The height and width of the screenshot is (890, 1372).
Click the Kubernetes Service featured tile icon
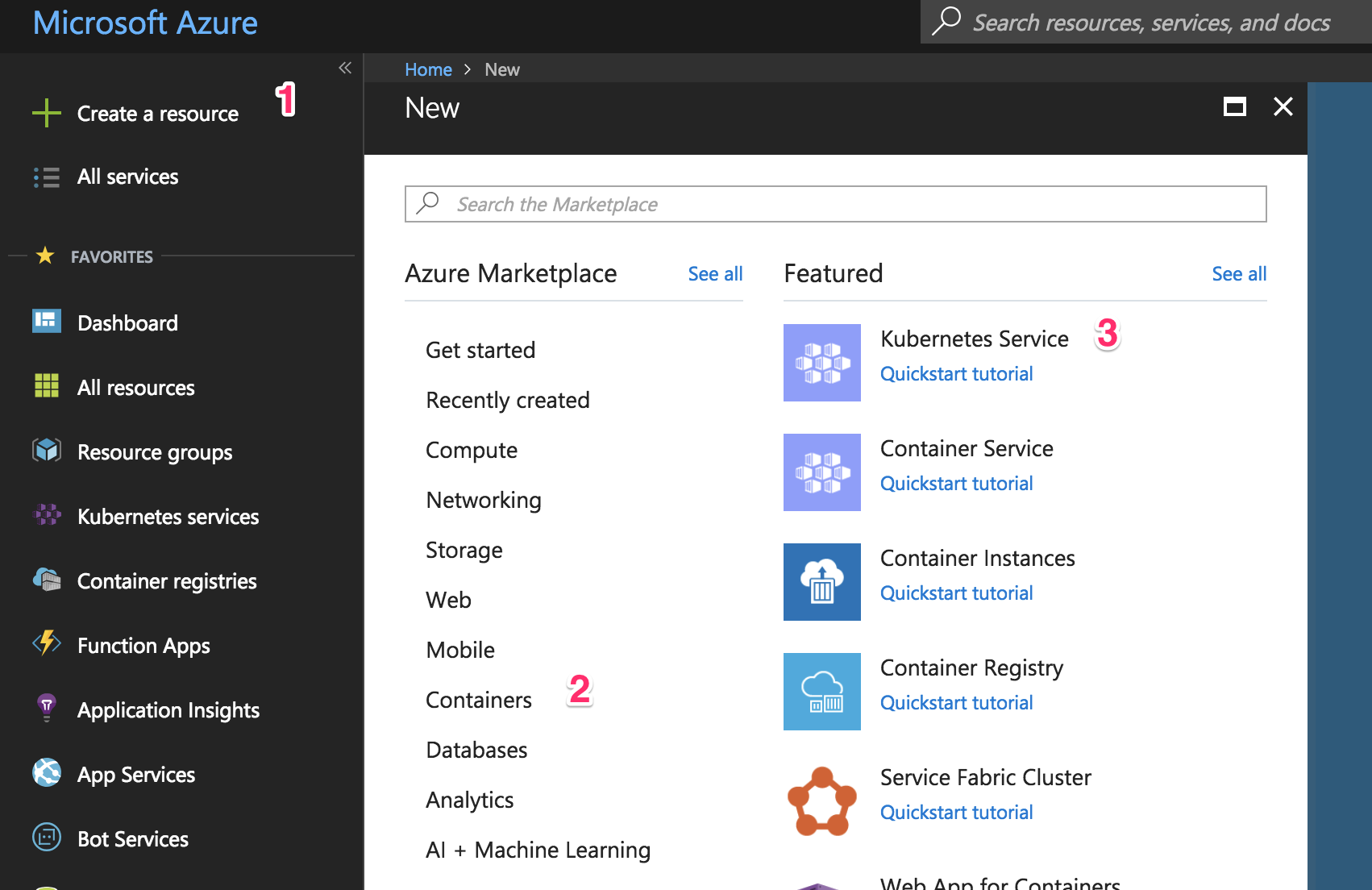point(822,363)
